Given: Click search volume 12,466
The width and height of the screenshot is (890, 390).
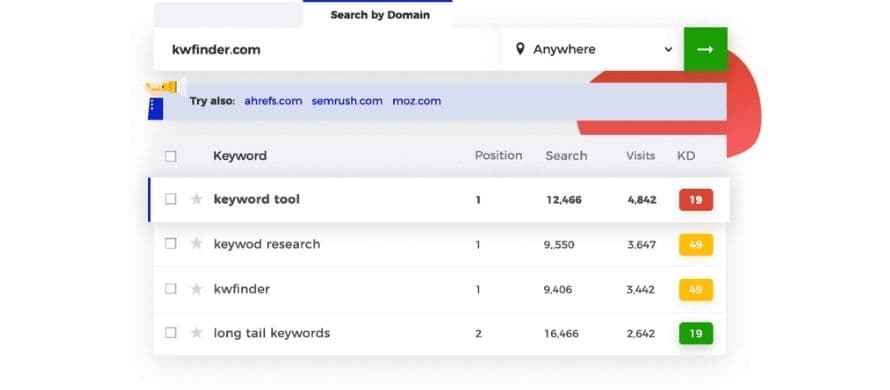Looking at the screenshot, I should pos(564,200).
